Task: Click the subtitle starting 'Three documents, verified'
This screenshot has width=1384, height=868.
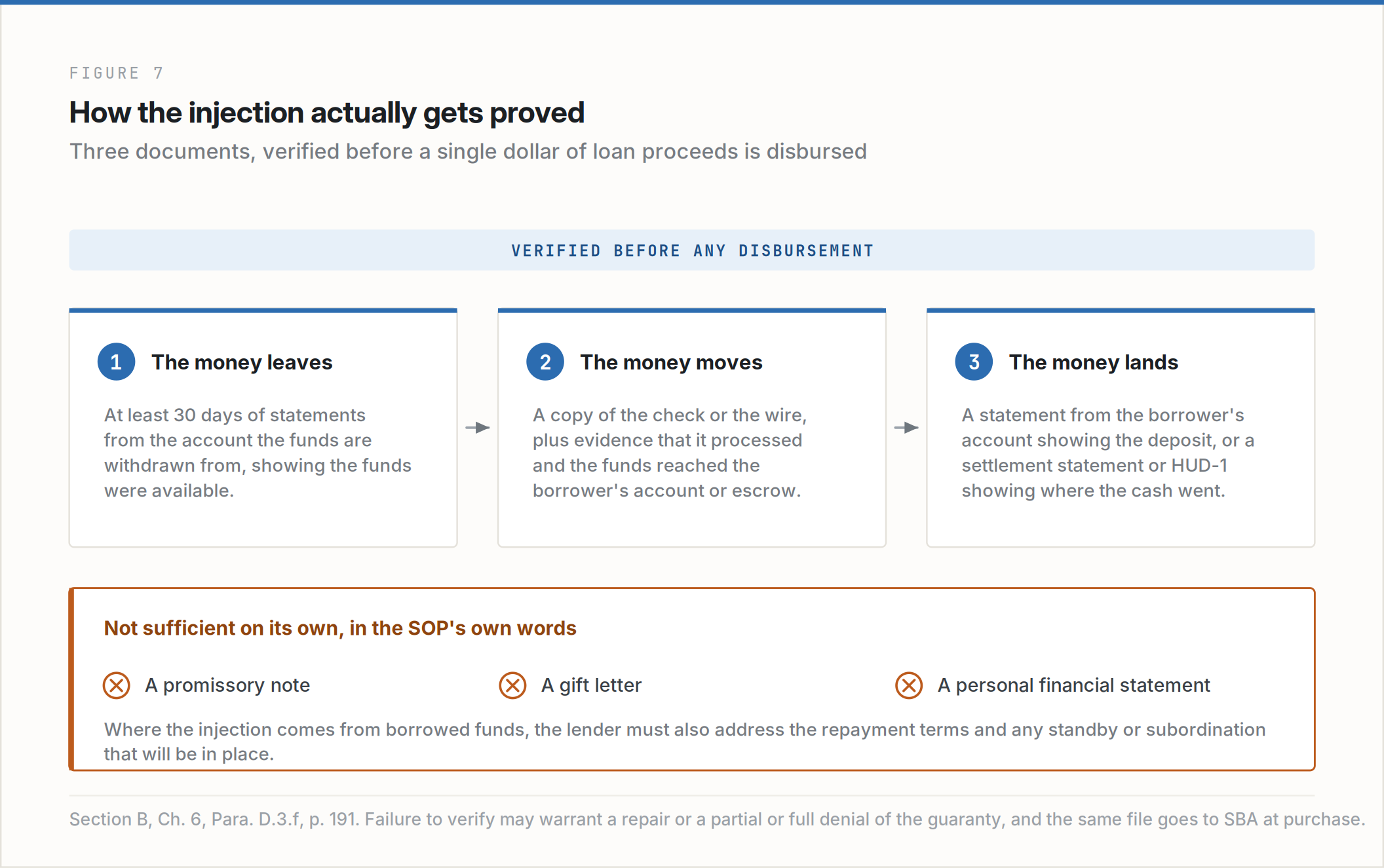Action: pyautogui.click(x=468, y=151)
